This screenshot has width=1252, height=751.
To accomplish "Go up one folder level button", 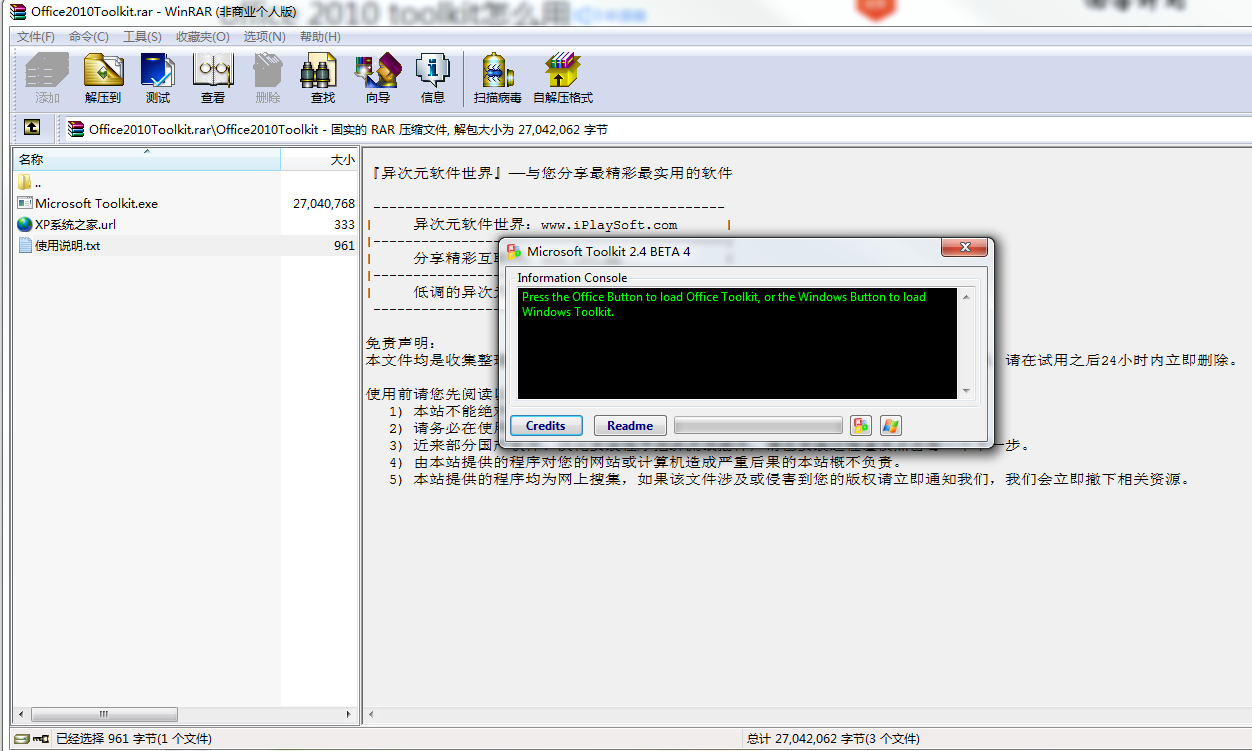I will pos(32,128).
